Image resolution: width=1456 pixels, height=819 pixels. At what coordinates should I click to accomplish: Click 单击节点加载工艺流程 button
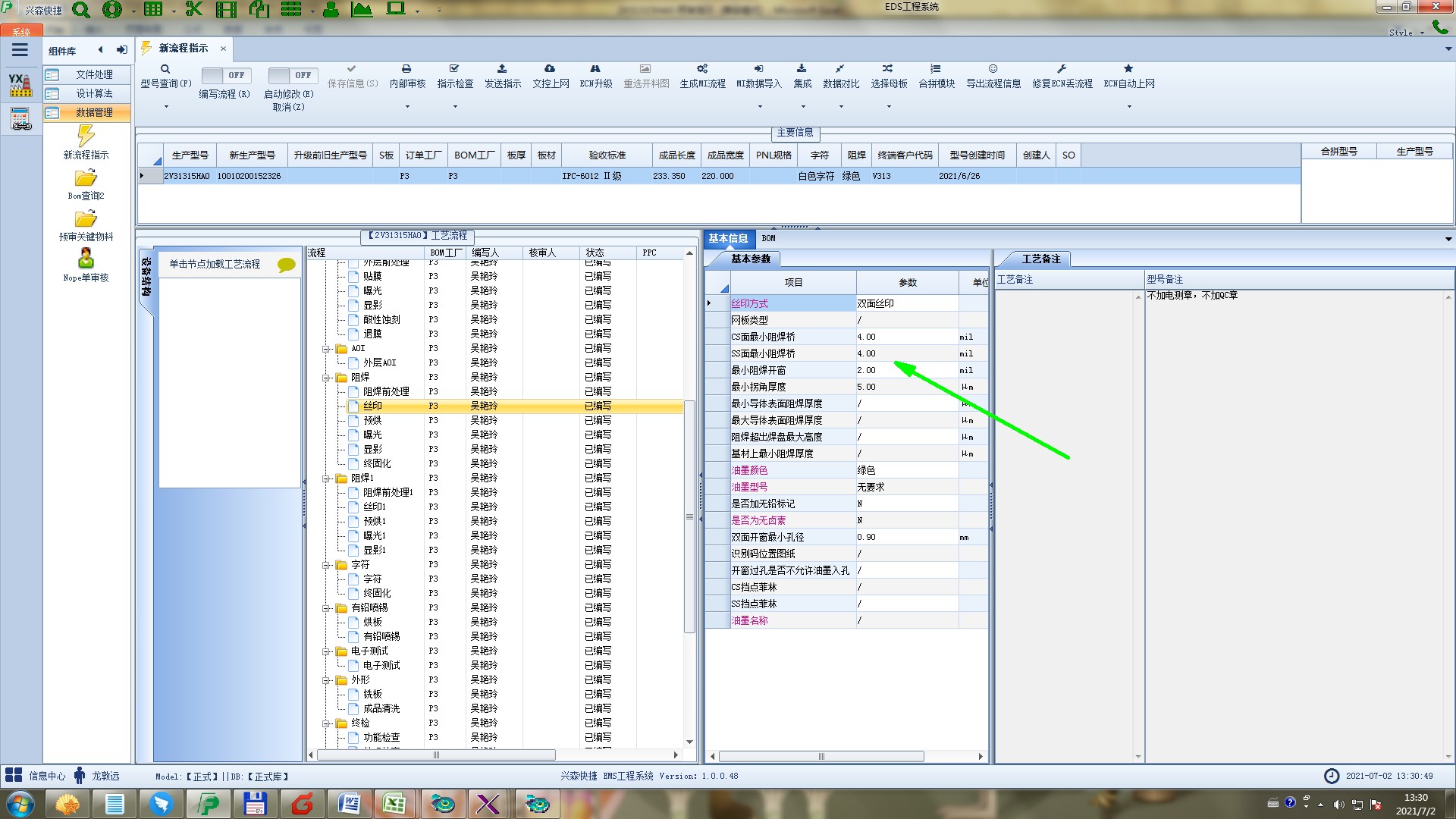[215, 264]
